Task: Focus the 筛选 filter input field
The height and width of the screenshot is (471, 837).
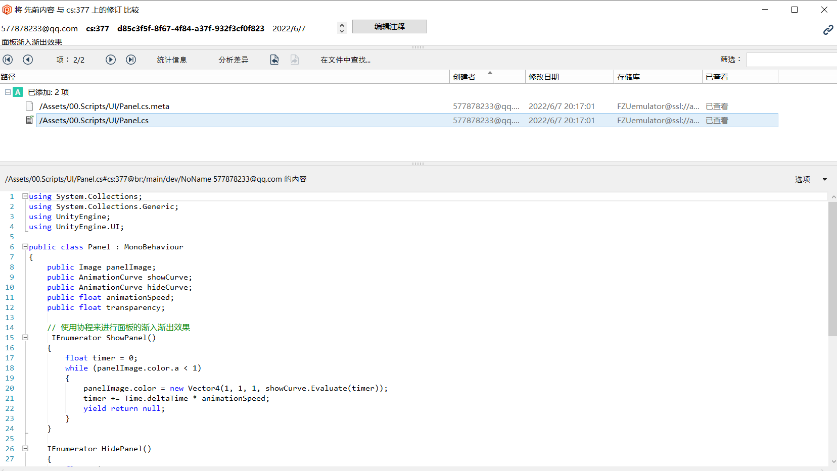Action: 792,60
